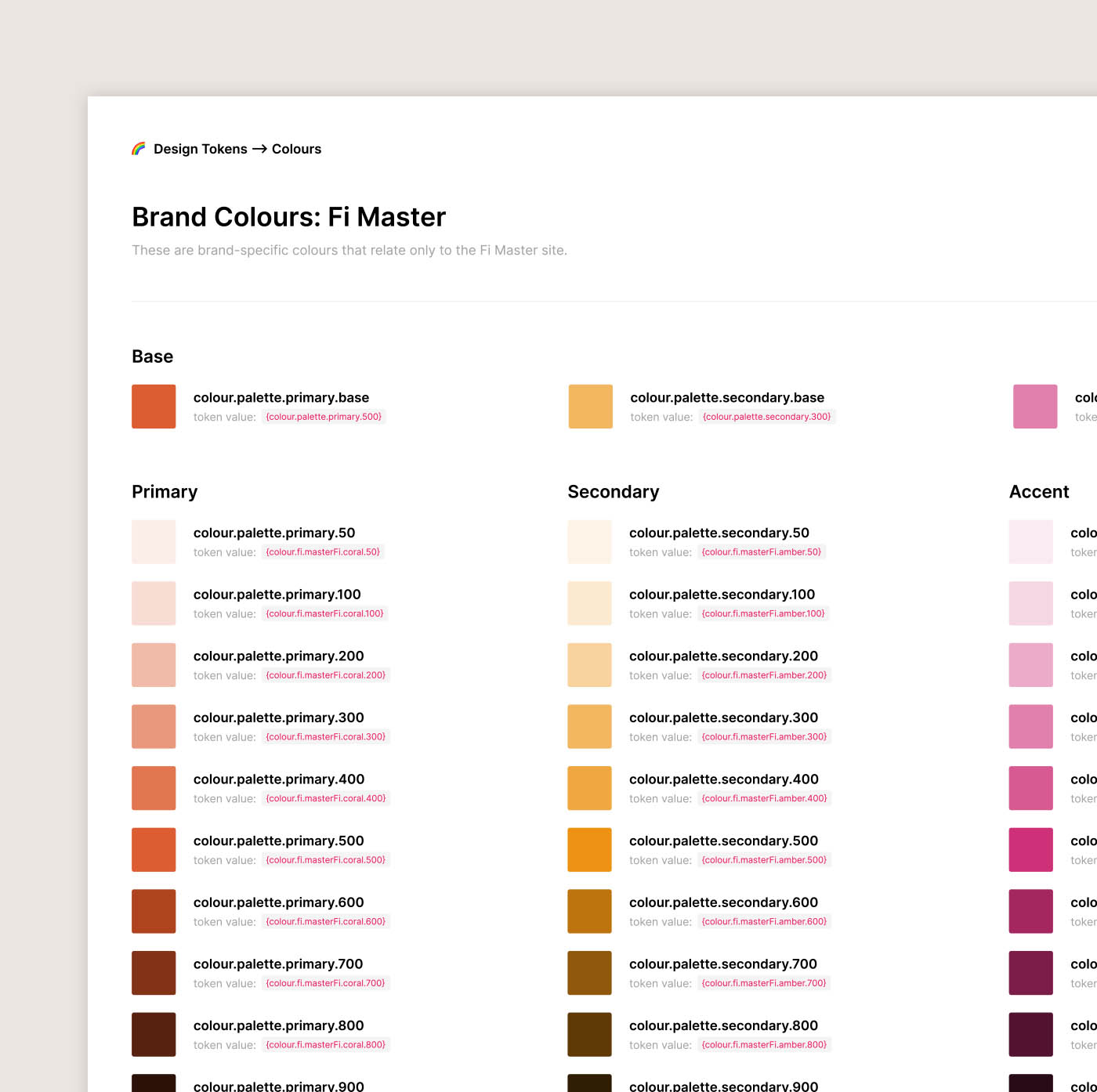
Task: Click the Accent section heading
Action: pos(1039,492)
